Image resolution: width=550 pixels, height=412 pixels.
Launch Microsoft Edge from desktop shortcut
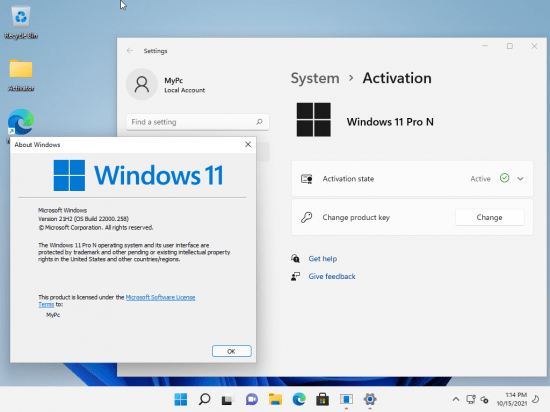[x=21, y=122]
